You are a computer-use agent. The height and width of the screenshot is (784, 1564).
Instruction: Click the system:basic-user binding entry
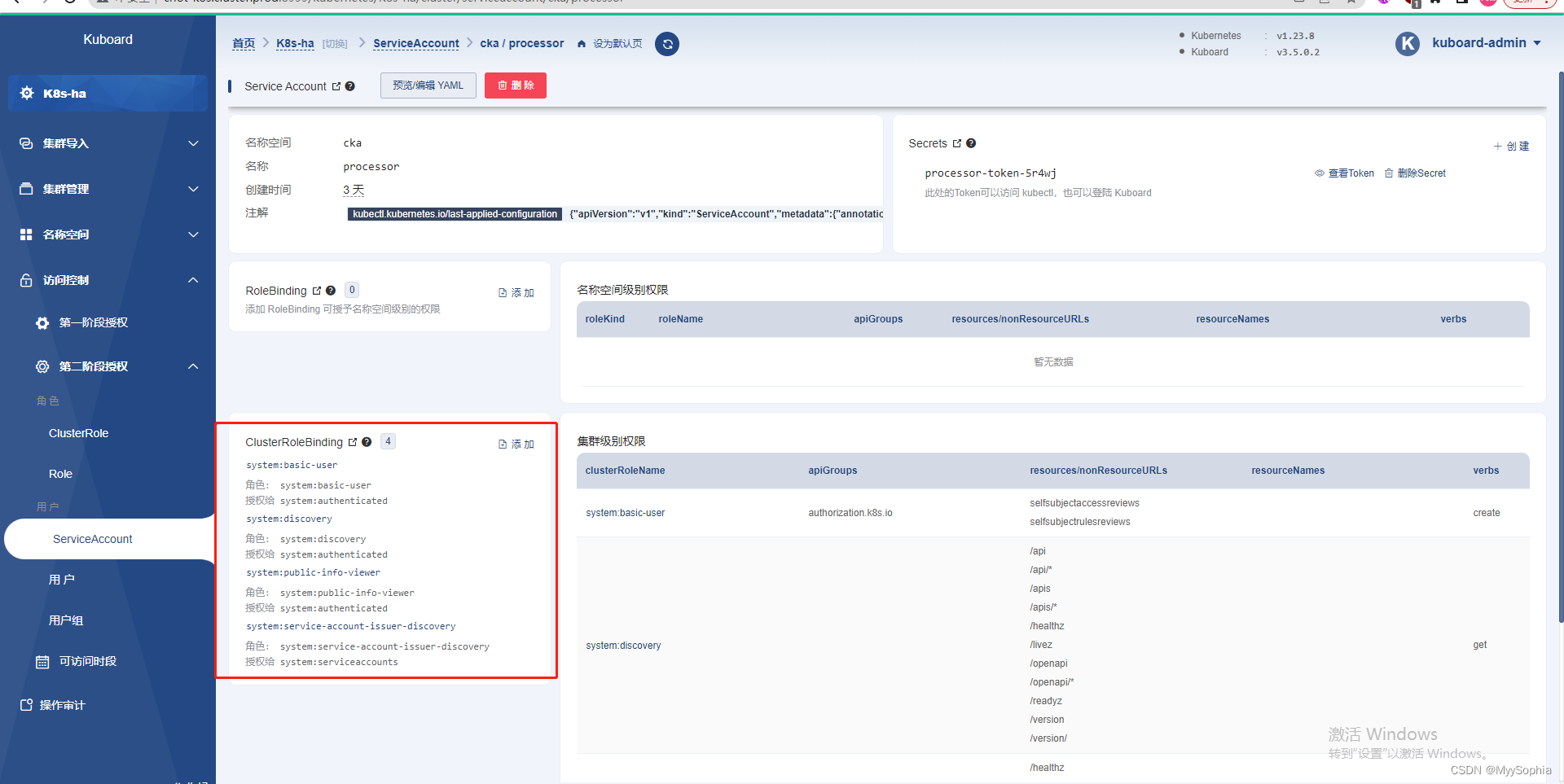click(x=292, y=465)
